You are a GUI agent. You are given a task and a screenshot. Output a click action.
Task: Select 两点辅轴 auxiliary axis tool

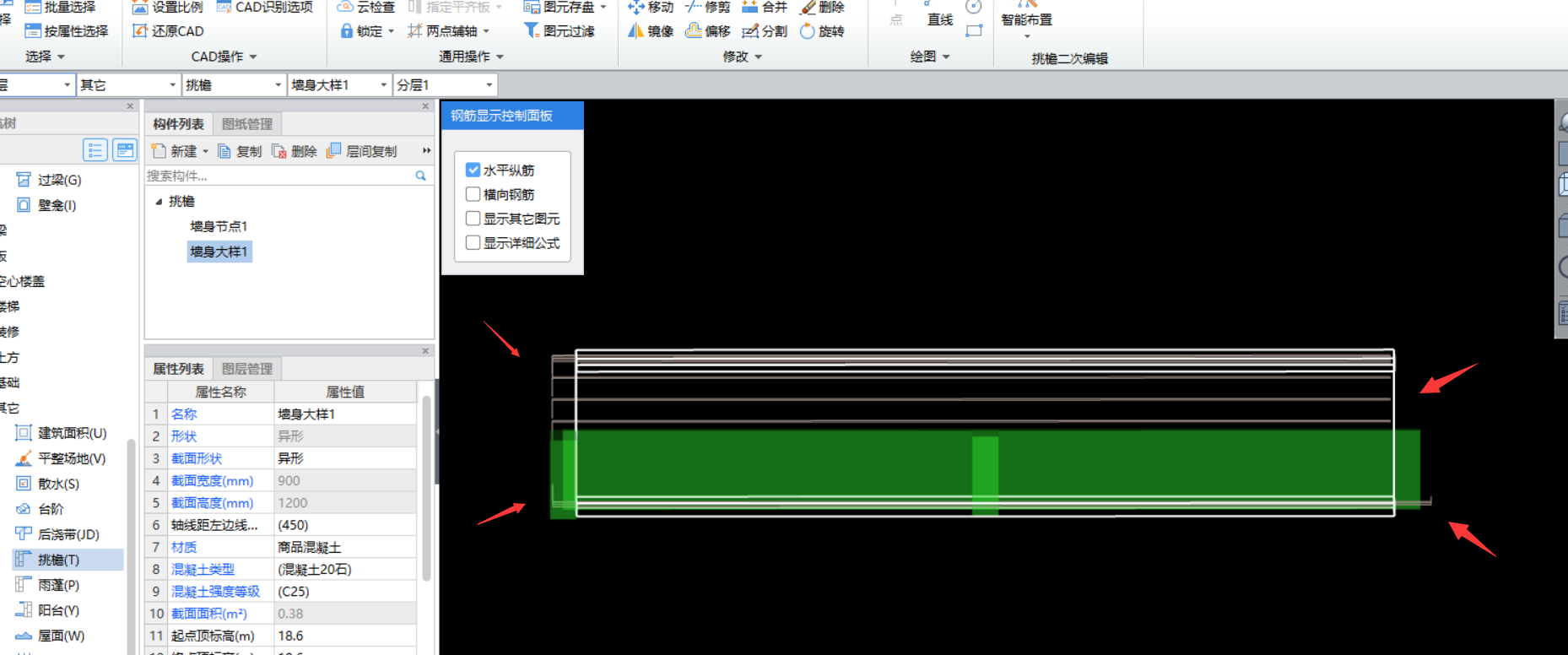(x=448, y=31)
